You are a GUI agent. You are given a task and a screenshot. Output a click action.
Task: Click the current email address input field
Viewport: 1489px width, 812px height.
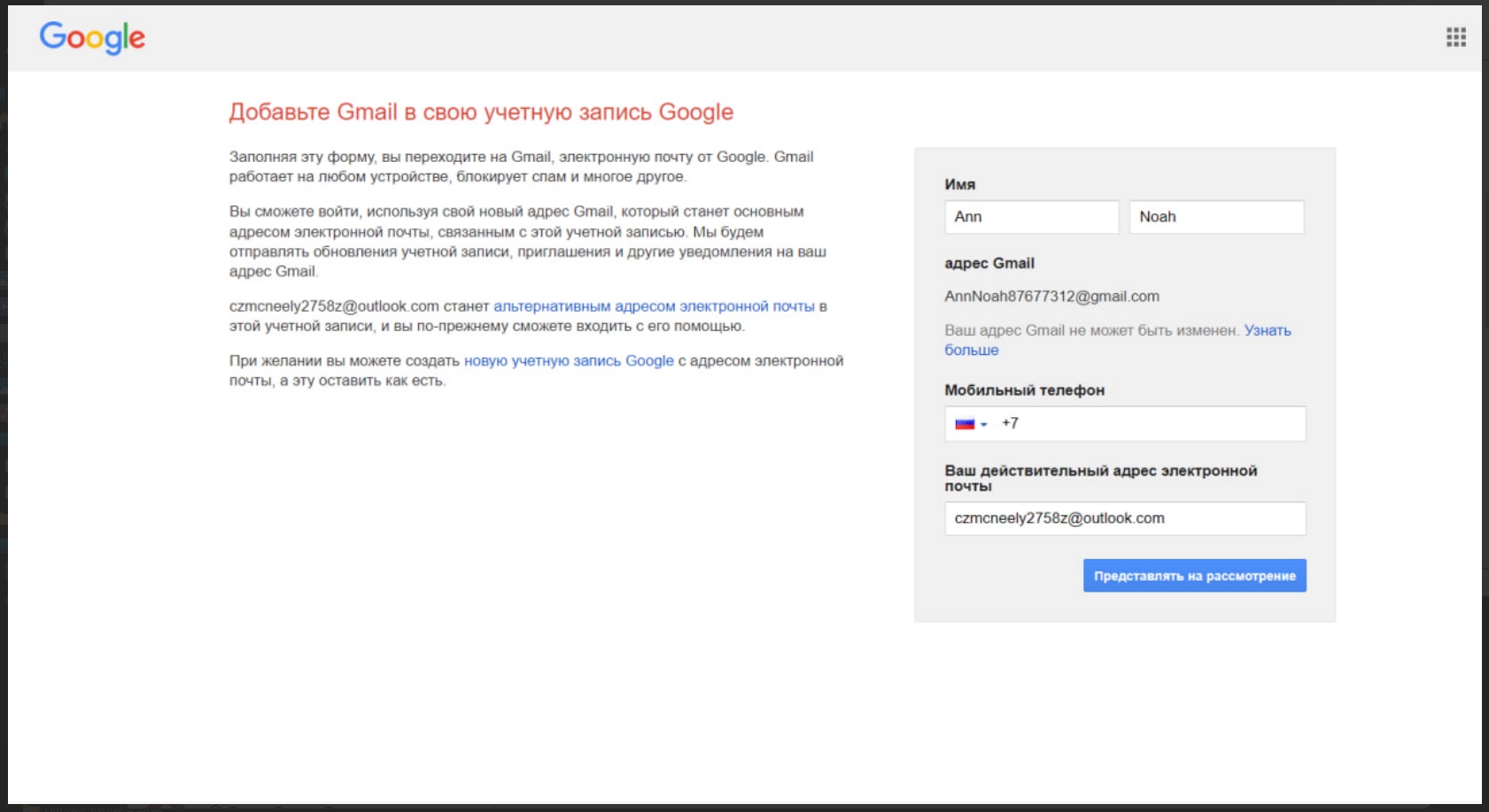(x=1125, y=519)
